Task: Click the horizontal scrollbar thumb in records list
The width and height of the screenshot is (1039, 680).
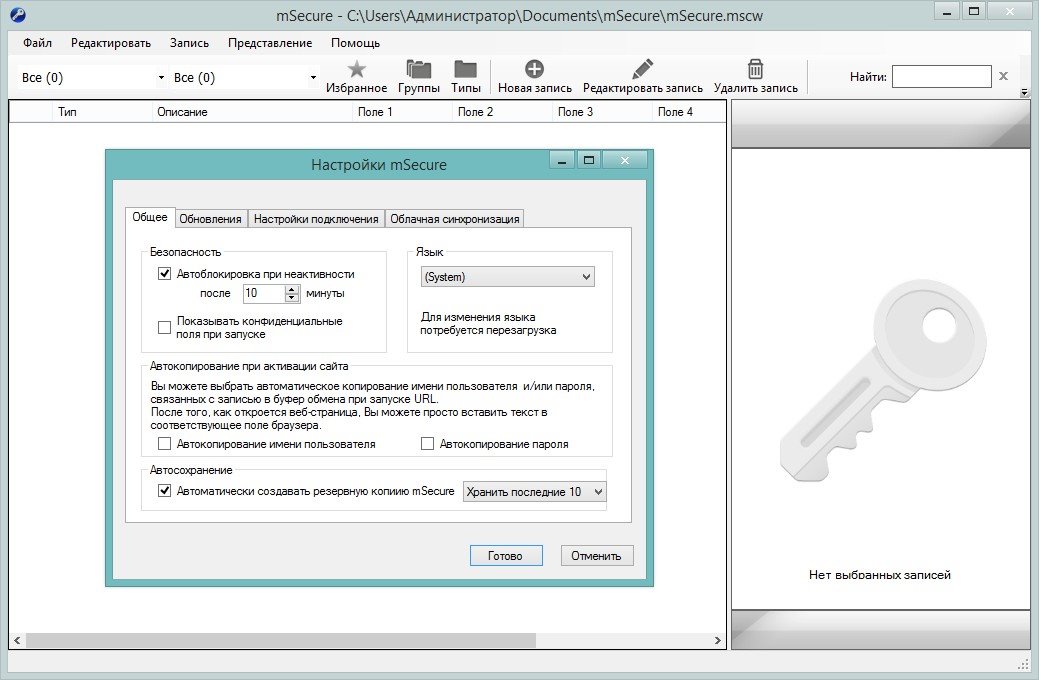Action: (280, 640)
